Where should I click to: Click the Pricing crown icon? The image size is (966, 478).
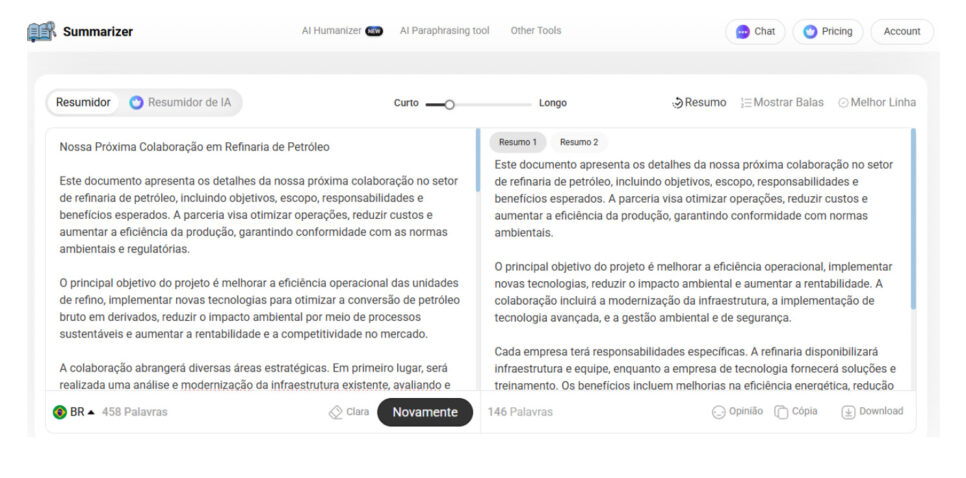810,31
